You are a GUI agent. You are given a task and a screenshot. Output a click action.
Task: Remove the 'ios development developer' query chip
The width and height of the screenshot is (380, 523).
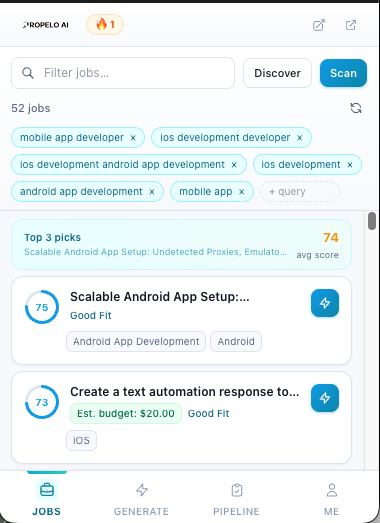coord(300,138)
